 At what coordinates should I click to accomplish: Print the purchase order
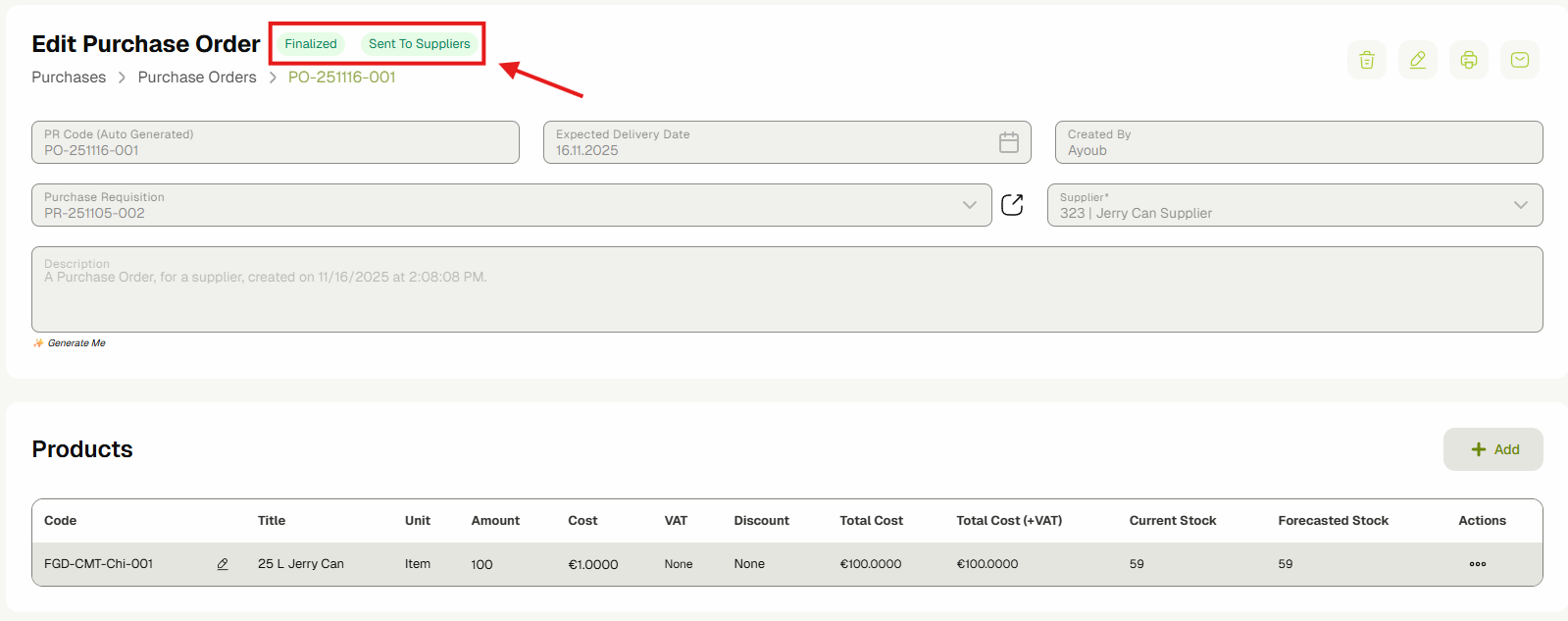point(1468,60)
